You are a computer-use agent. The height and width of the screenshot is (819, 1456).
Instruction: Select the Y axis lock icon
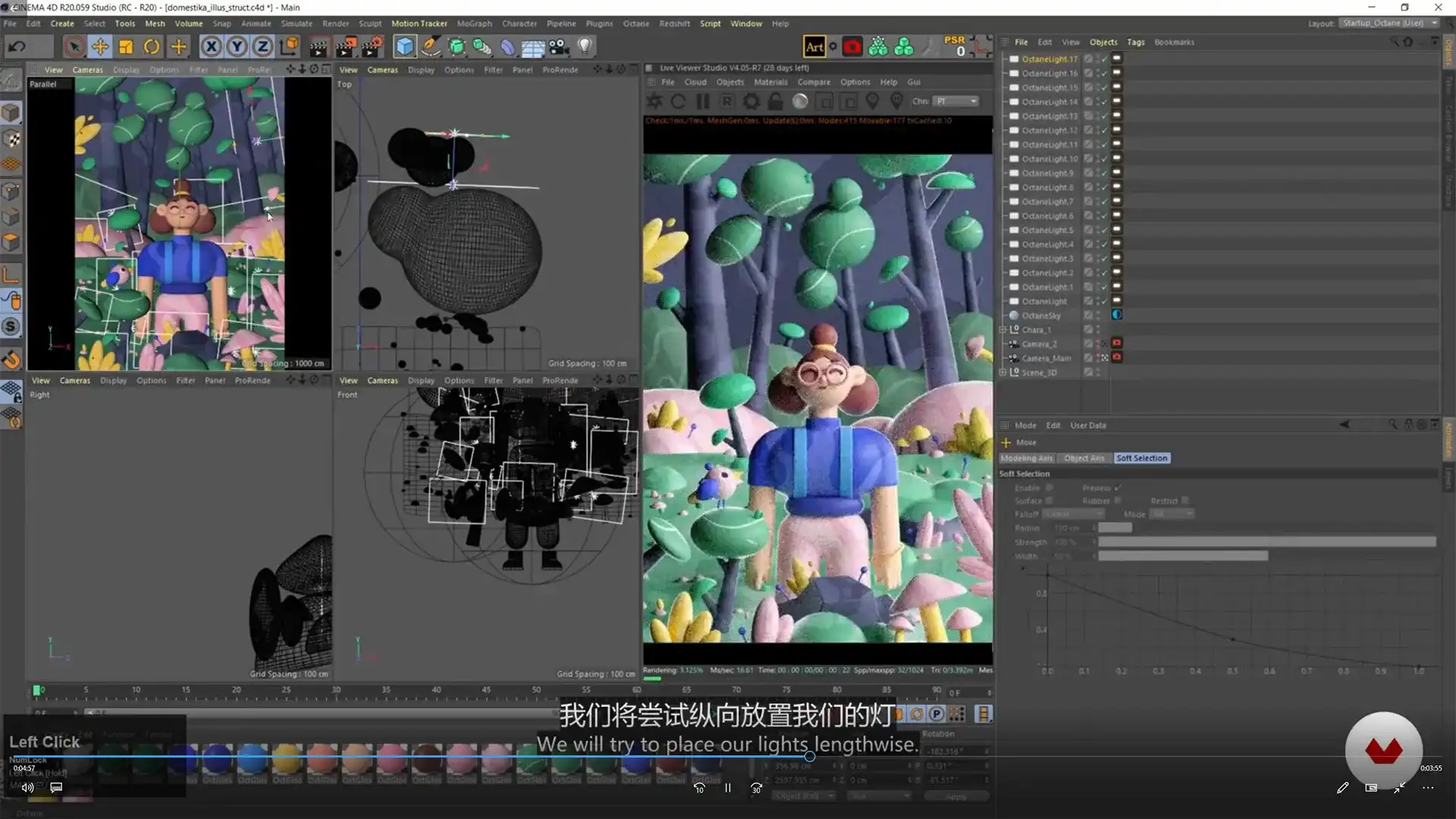click(x=237, y=46)
